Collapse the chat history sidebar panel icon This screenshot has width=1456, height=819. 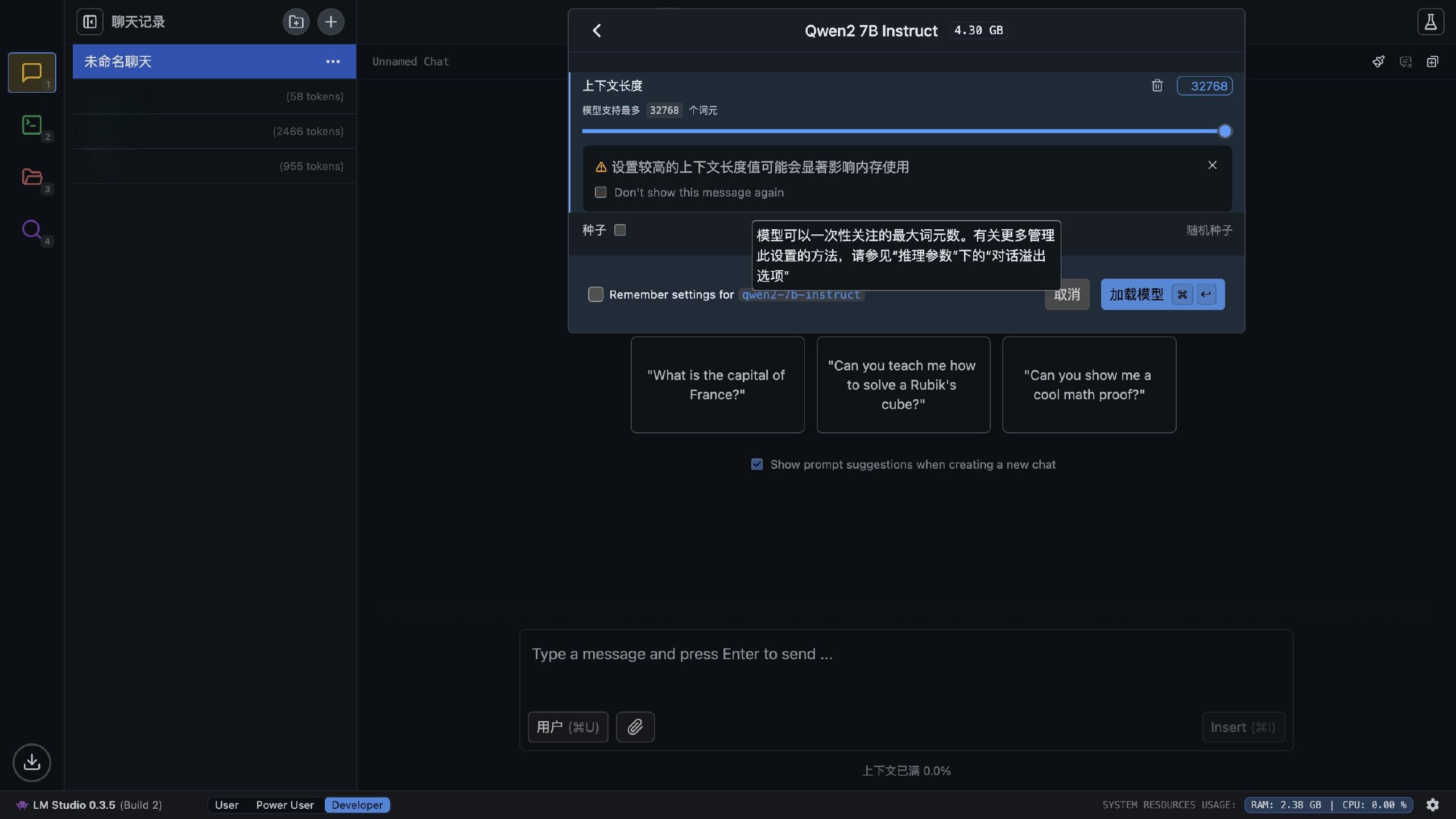[x=90, y=22]
